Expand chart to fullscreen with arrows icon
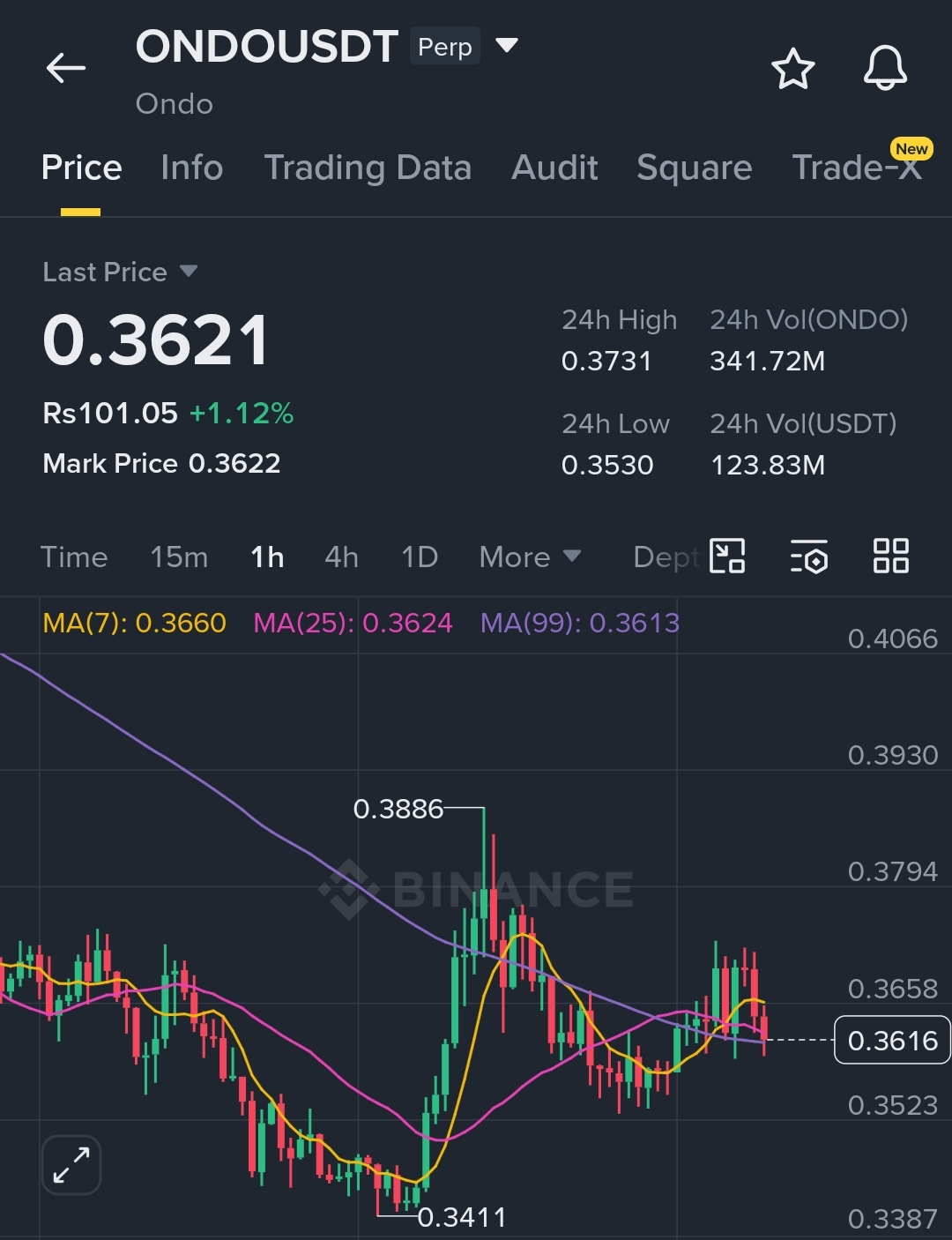This screenshot has height=1240, width=952. [x=71, y=1165]
